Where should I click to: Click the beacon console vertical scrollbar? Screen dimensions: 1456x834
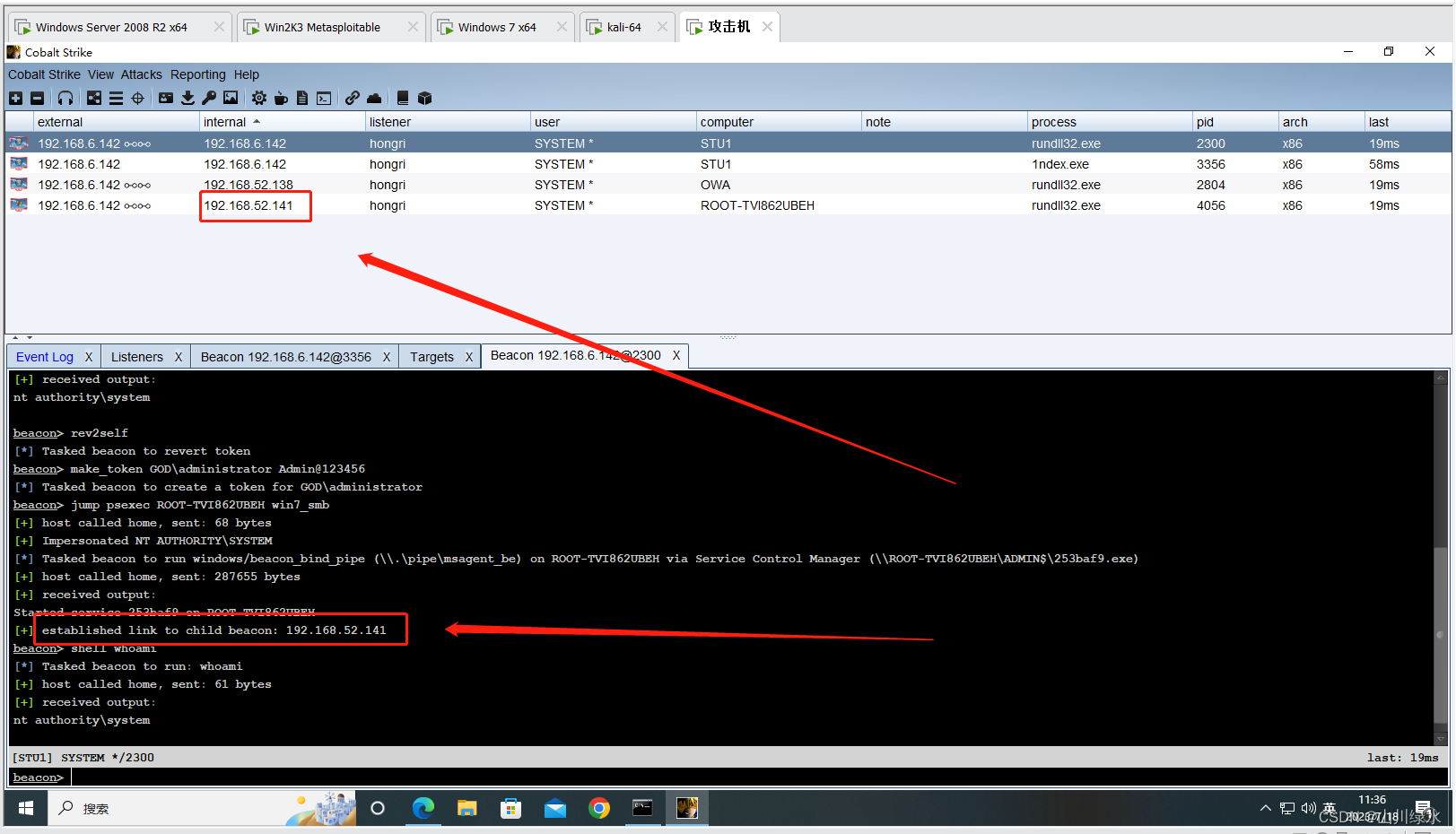coord(1441,557)
